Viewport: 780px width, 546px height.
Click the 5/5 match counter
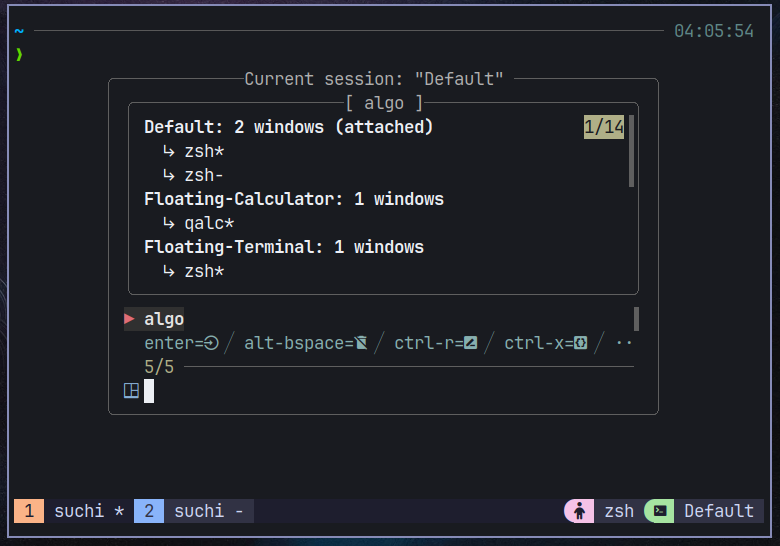159,367
